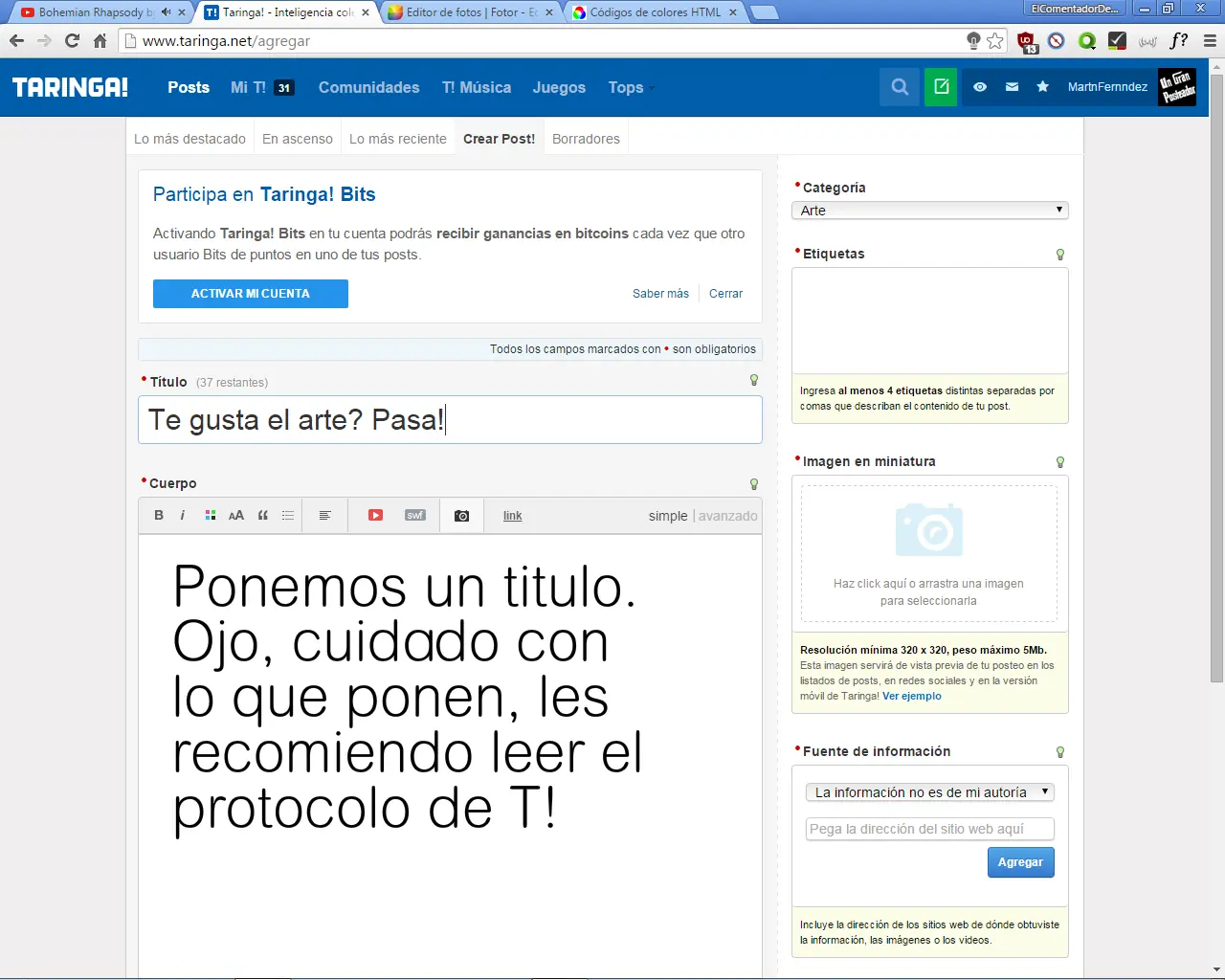The width and height of the screenshot is (1225, 980).
Task: Open the MartnFernndez profile link
Action: [x=1107, y=87]
